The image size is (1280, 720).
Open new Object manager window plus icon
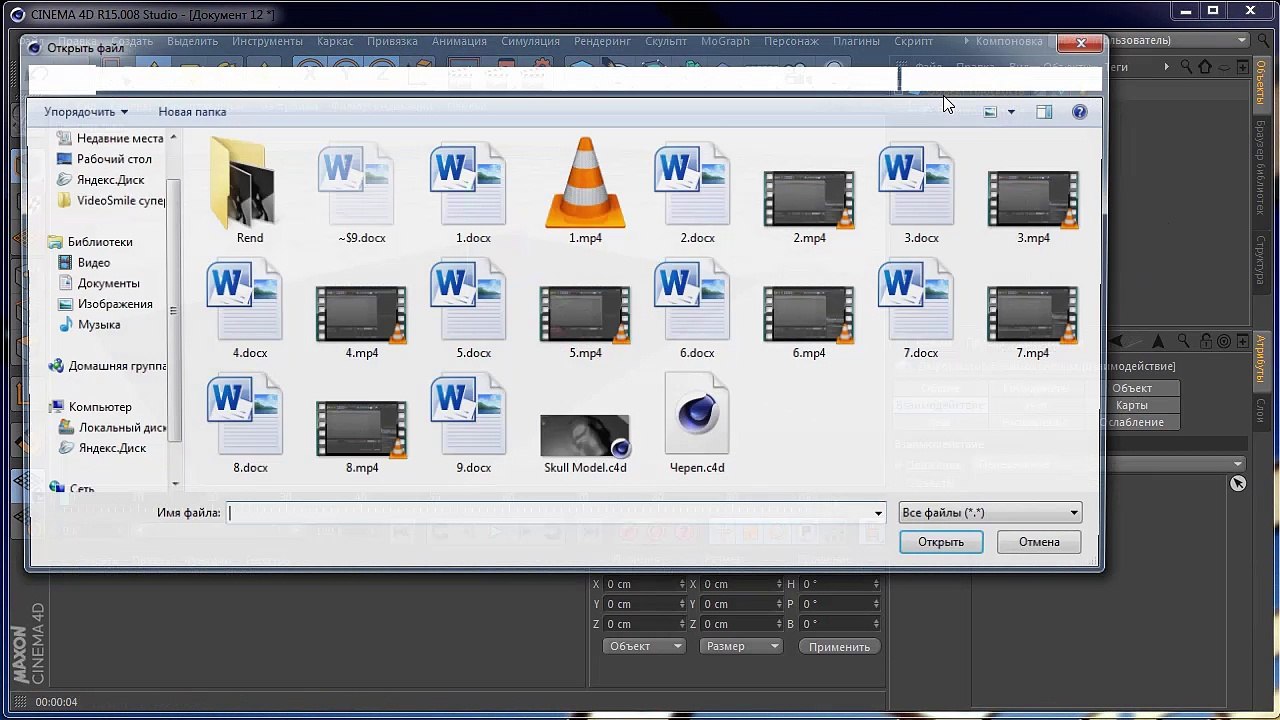coord(1243,67)
